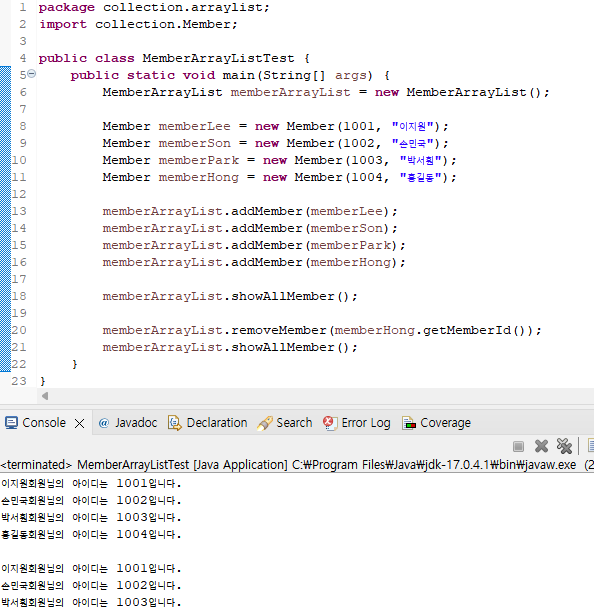Click the Search flashlight icon
This screenshot has width=594, height=610.
[265, 423]
